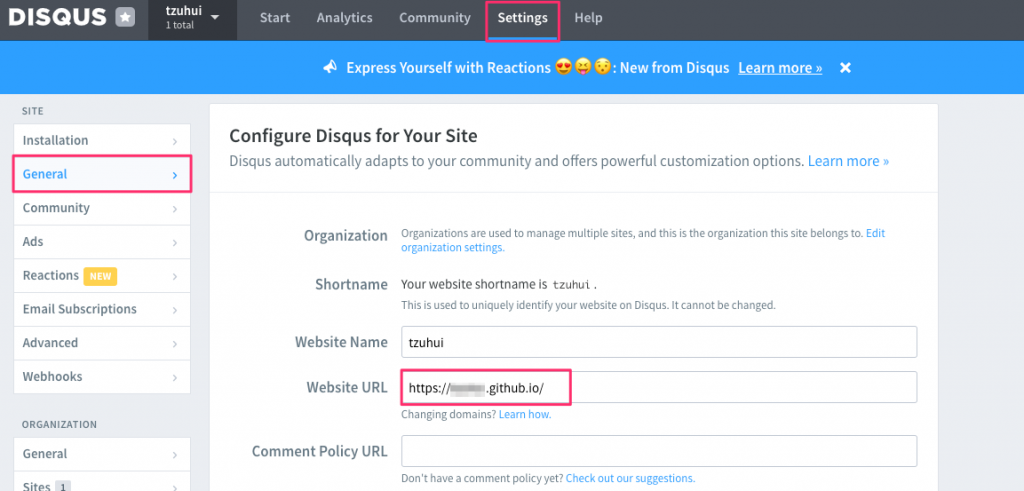Open the Learn how link for changing domains
The height and width of the screenshot is (491, 1024).
pyautogui.click(x=525, y=415)
